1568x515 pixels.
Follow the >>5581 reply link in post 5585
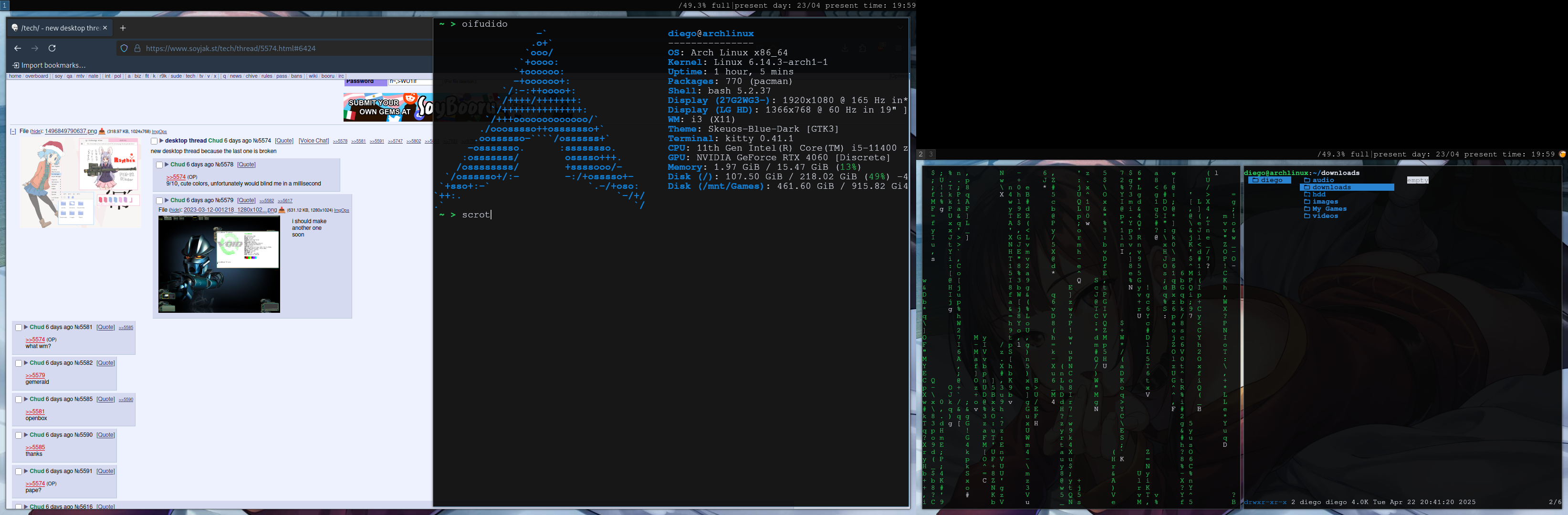35,412
